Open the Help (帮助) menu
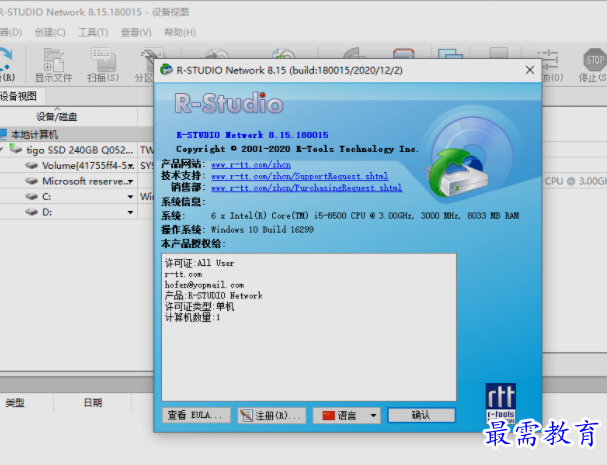The image size is (607, 465). 180,32
